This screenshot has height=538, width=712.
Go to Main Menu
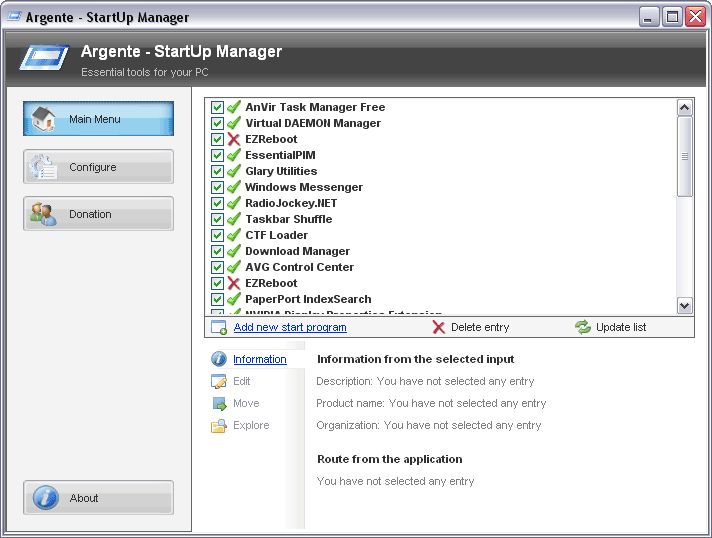[x=99, y=119]
